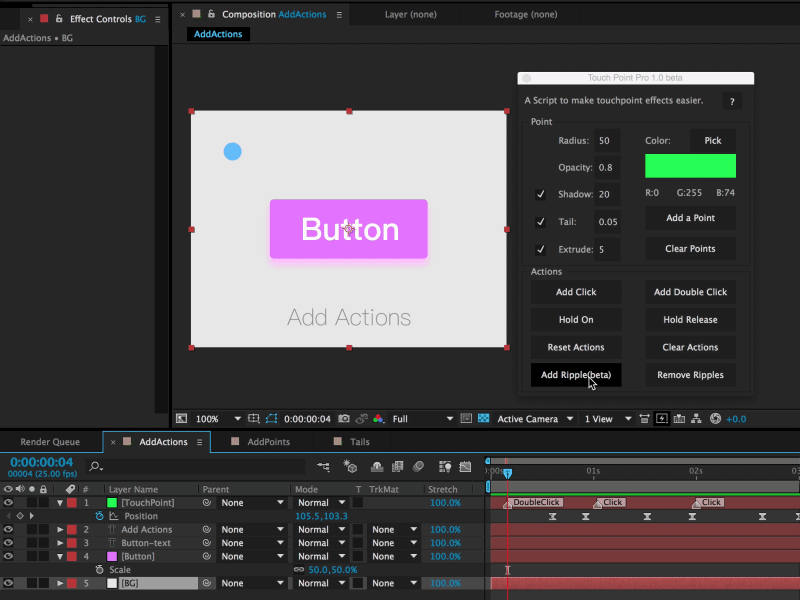Screen dimensions: 800x600
Task: Hide the TouchPoint layer with eye icon
Action: pyautogui.click(x=8, y=503)
